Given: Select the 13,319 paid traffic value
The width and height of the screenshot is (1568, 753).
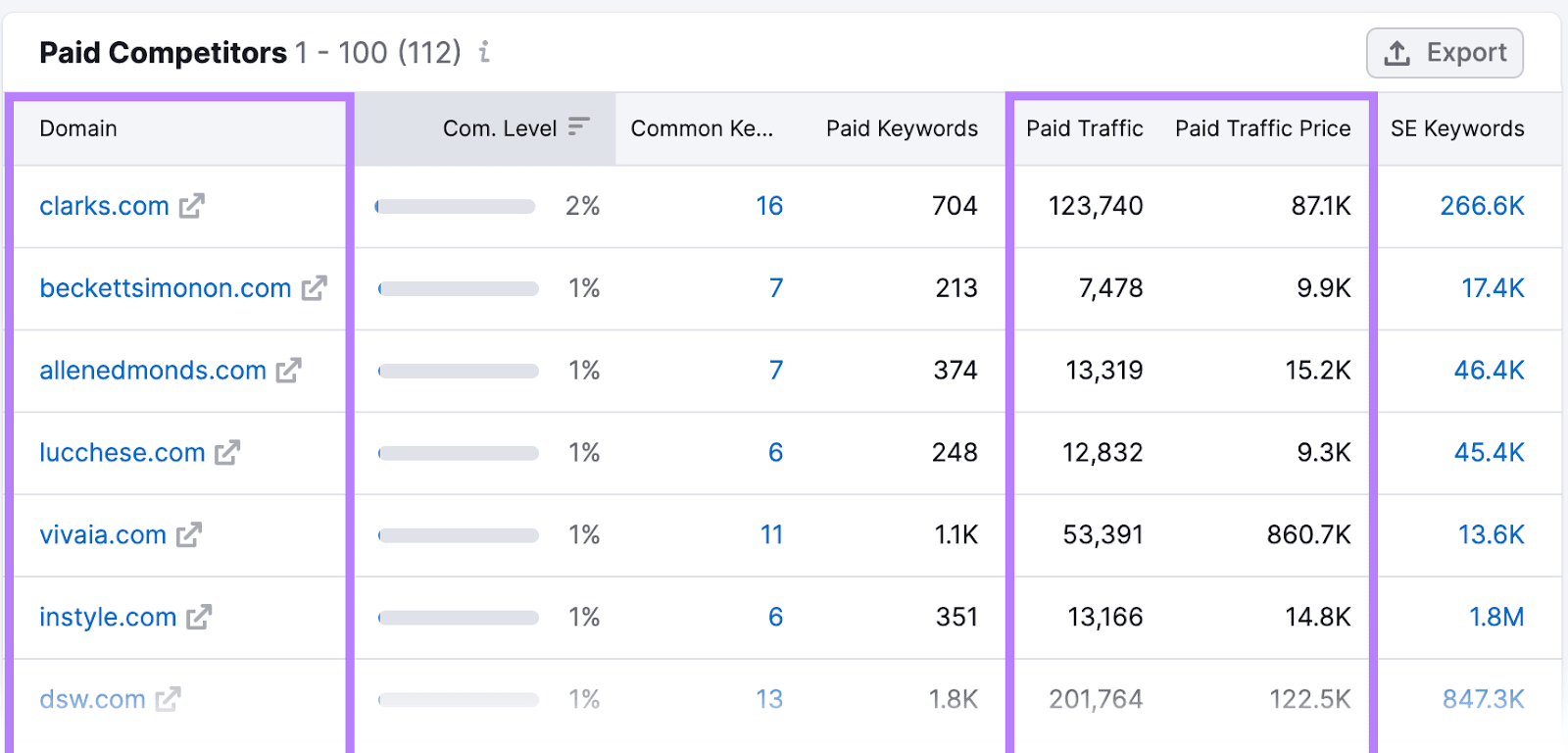Looking at the screenshot, I should click(x=1104, y=371).
